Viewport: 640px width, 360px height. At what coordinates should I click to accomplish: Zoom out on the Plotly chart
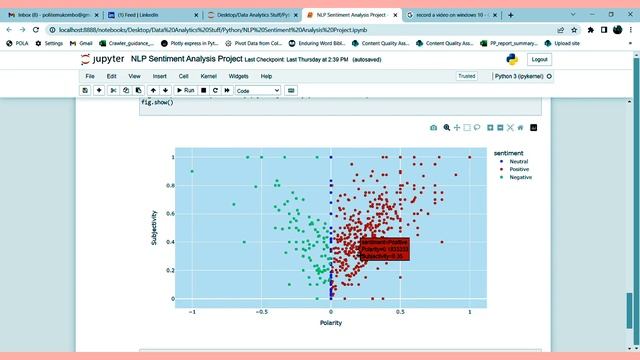tap(500, 128)
